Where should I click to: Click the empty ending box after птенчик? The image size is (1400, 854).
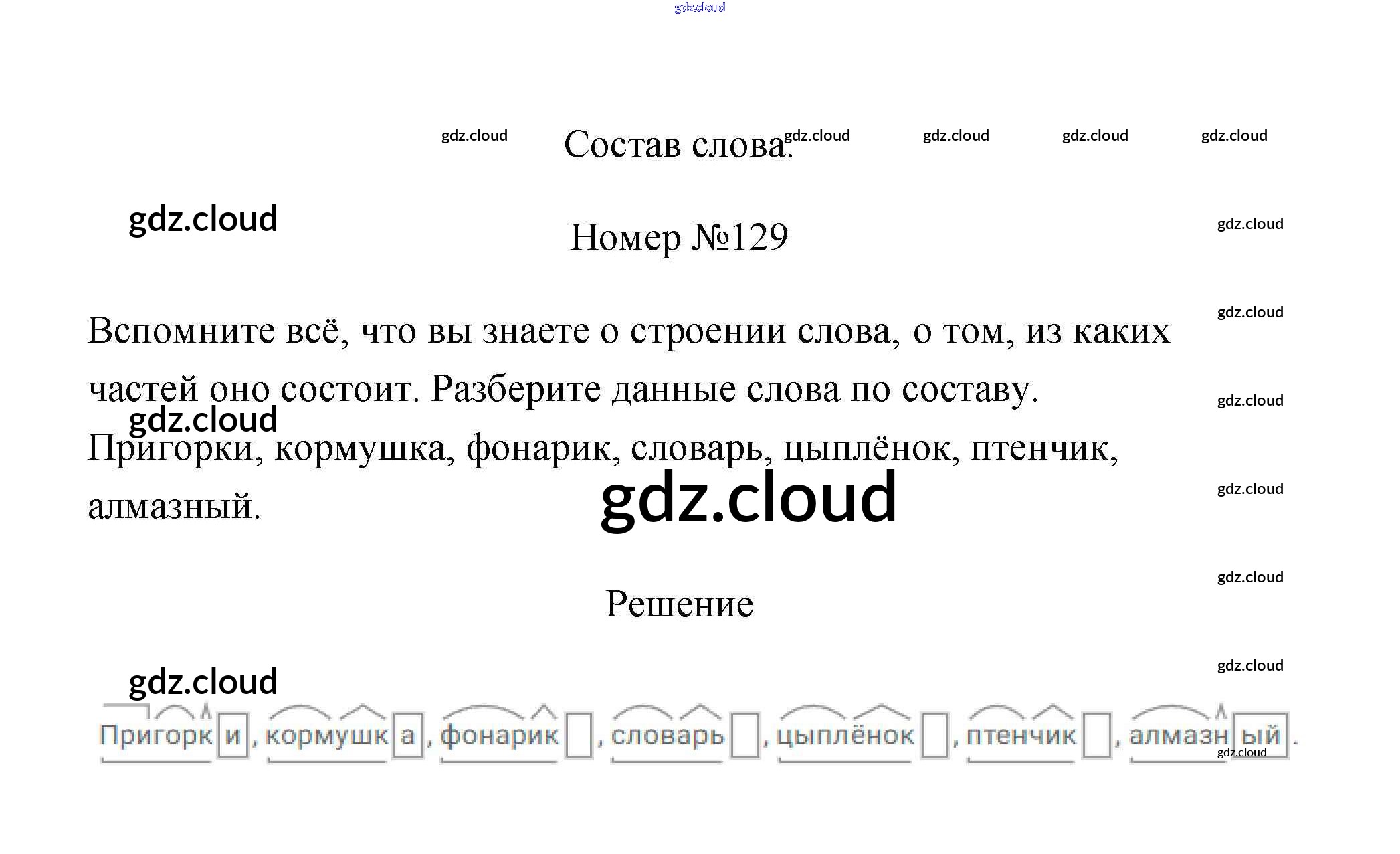coord(1096,736)
